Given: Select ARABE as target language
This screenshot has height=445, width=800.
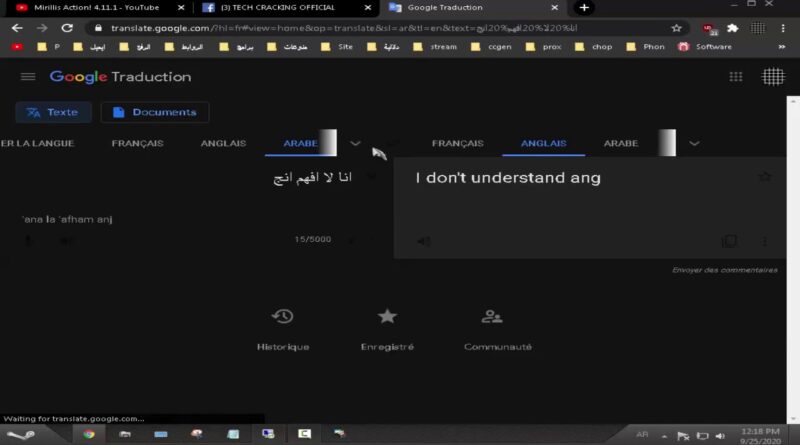Looking at the screenshot, I should (x=620, y=143).
